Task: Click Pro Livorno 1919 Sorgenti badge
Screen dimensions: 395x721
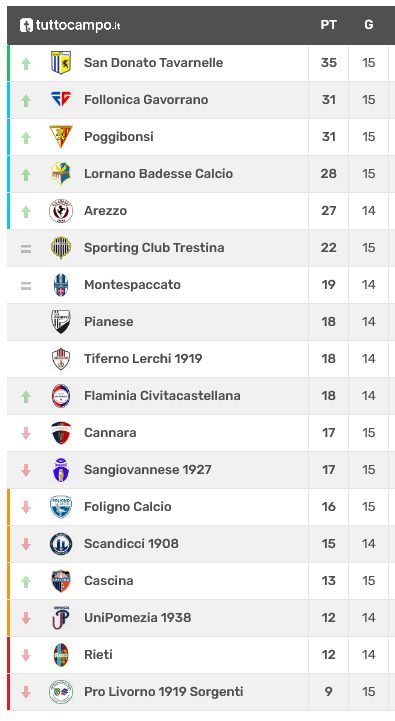Action: [61, 692]
